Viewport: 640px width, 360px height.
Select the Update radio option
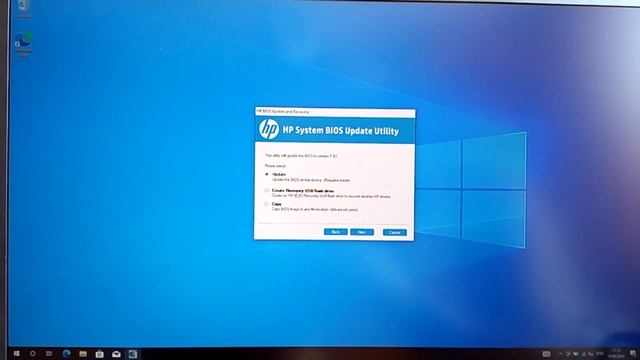click(267, 174)
